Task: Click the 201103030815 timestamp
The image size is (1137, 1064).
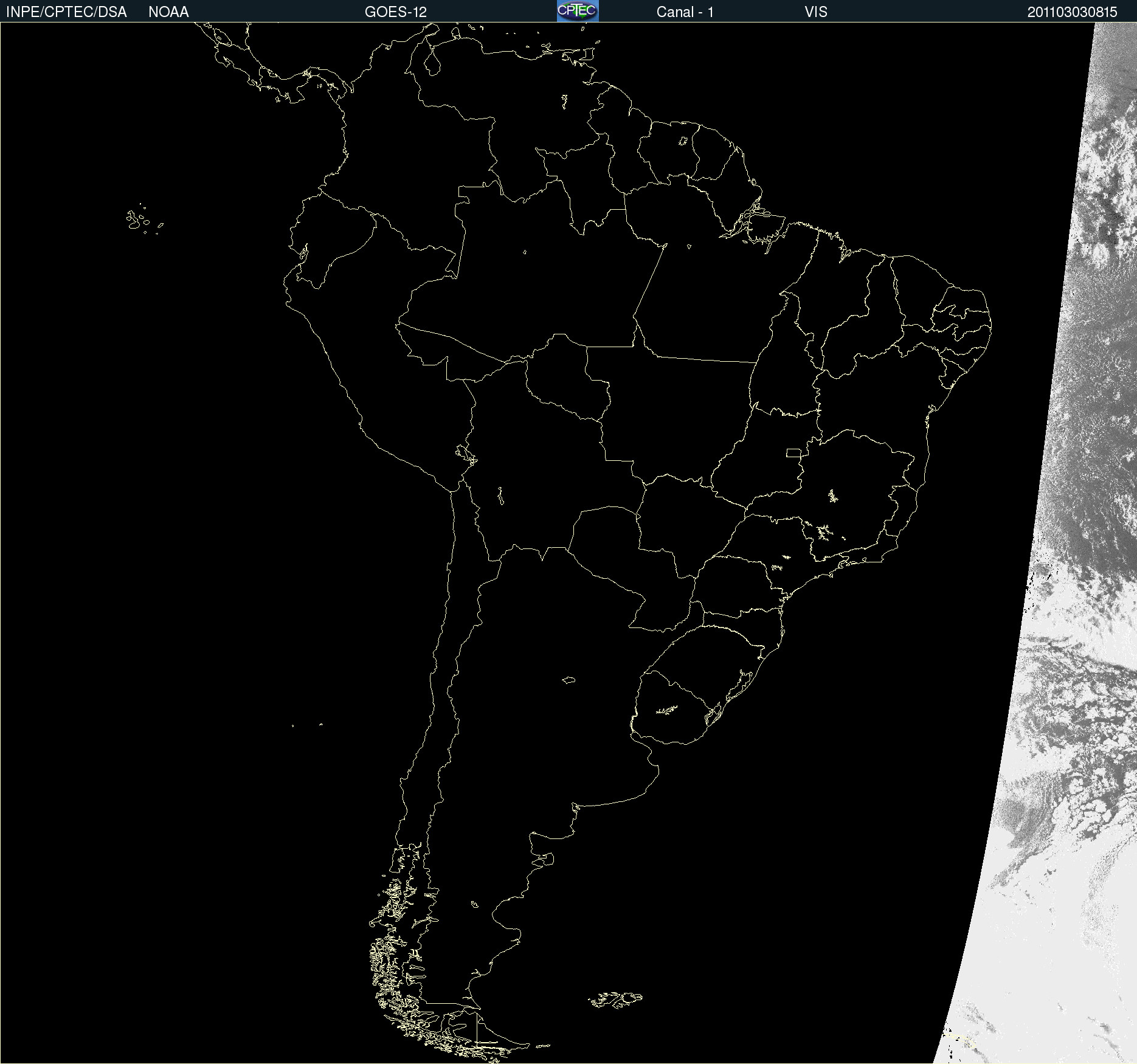Action: 1073,12
